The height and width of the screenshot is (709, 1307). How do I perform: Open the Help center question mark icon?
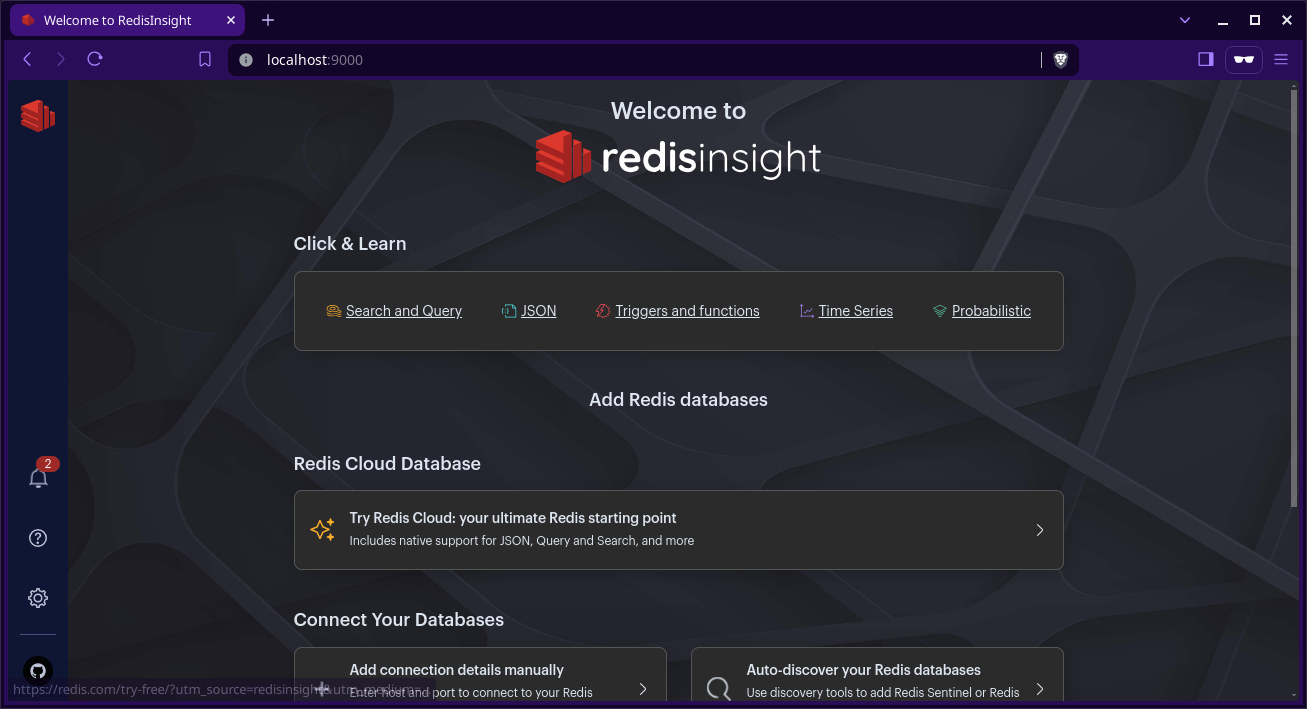click(38, 538)
